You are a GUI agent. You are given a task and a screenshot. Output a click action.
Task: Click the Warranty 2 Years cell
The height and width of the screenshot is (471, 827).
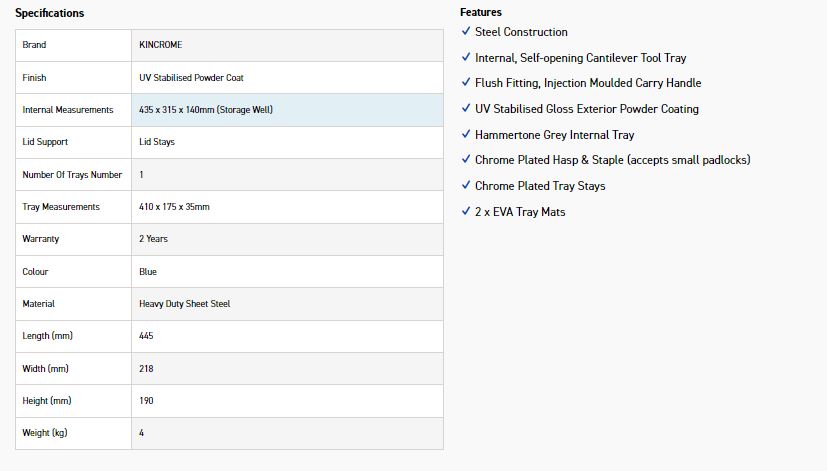point(287,239)
